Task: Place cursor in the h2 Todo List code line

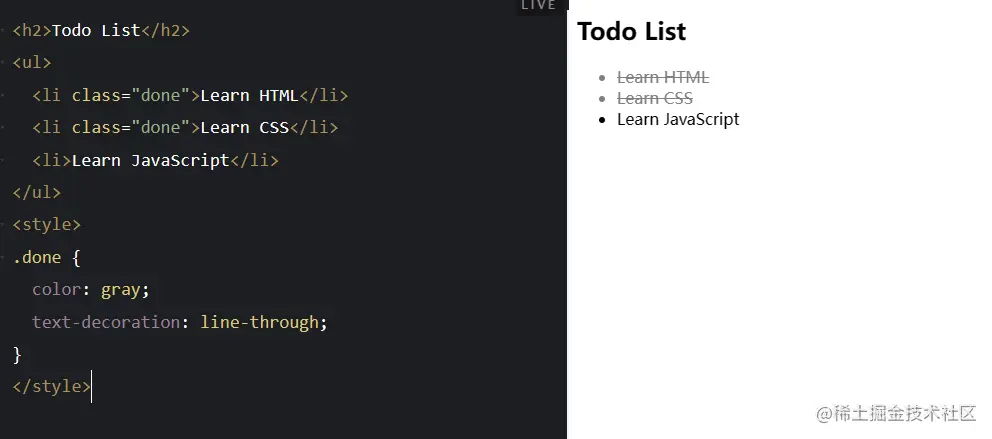Action: click(100, 30)
